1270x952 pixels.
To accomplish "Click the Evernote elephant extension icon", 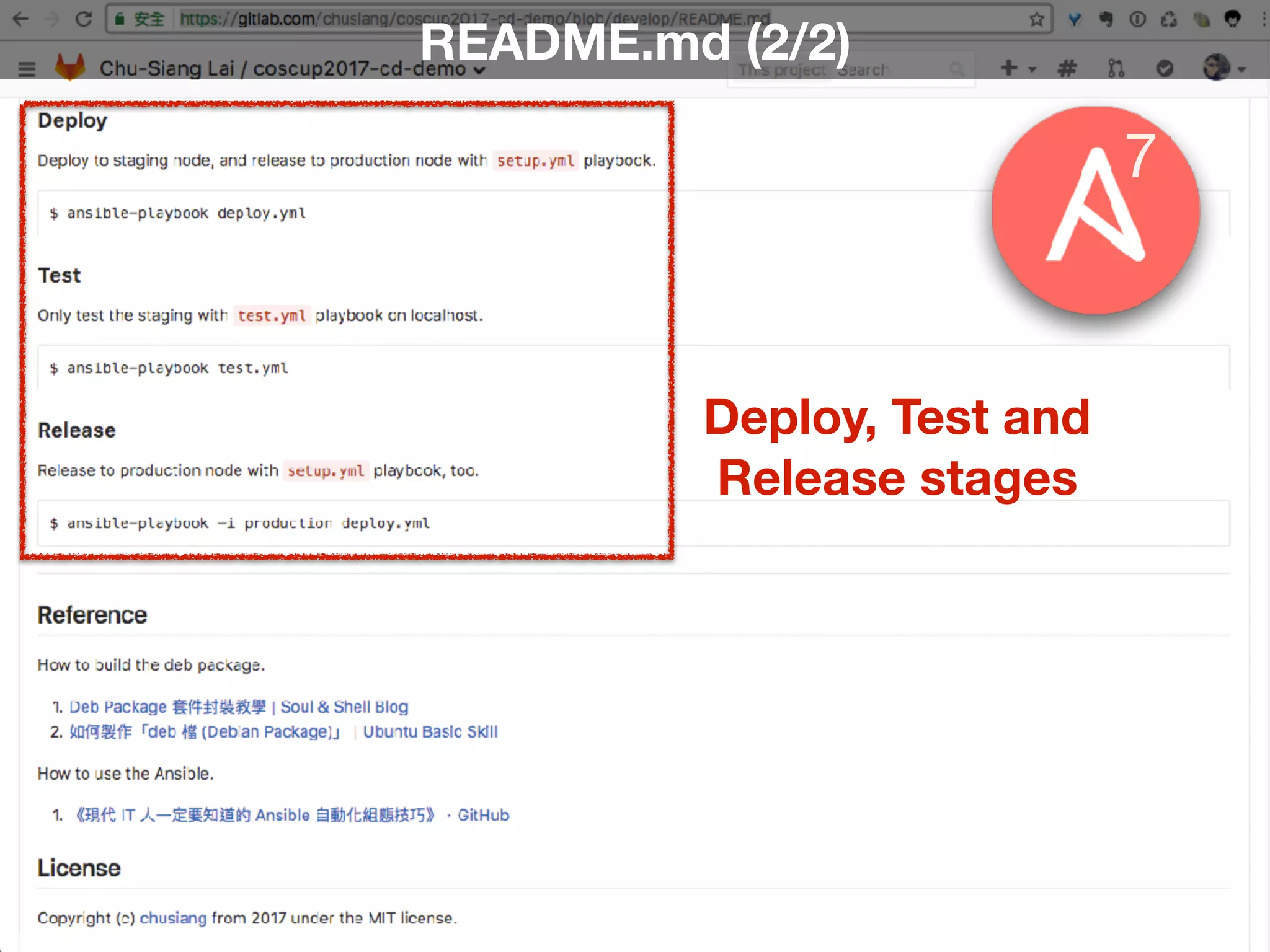I will (1106, 19).
